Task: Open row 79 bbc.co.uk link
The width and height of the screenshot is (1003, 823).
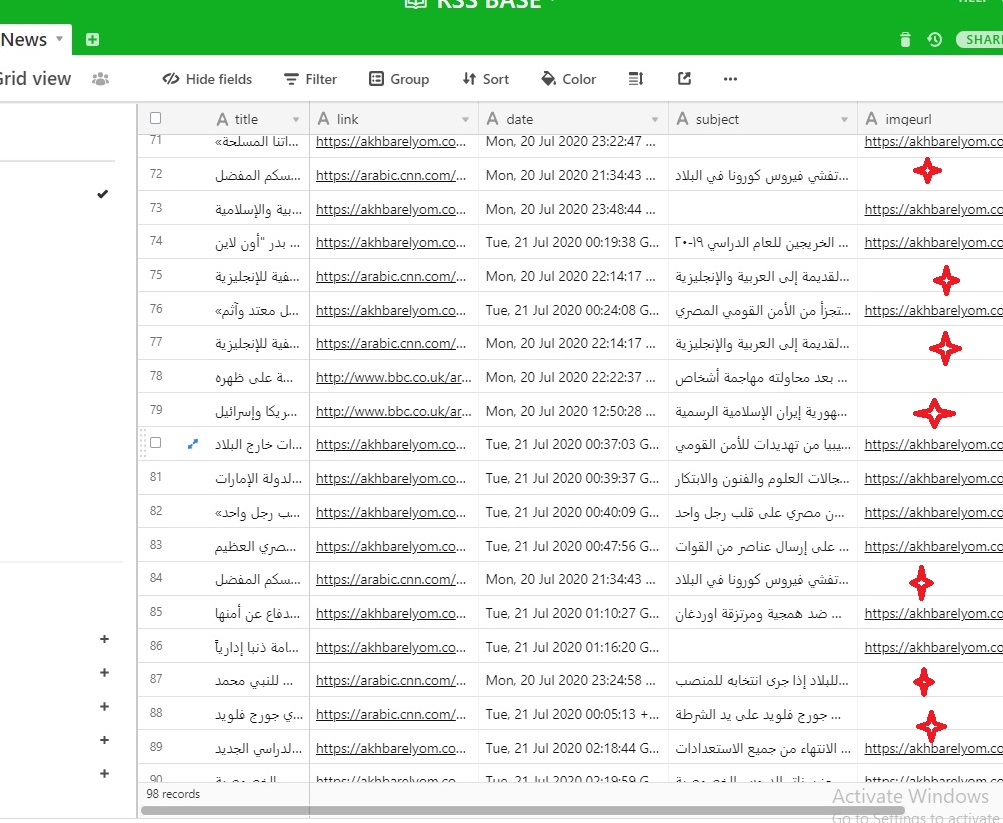Action: click(x=393, y=411)
